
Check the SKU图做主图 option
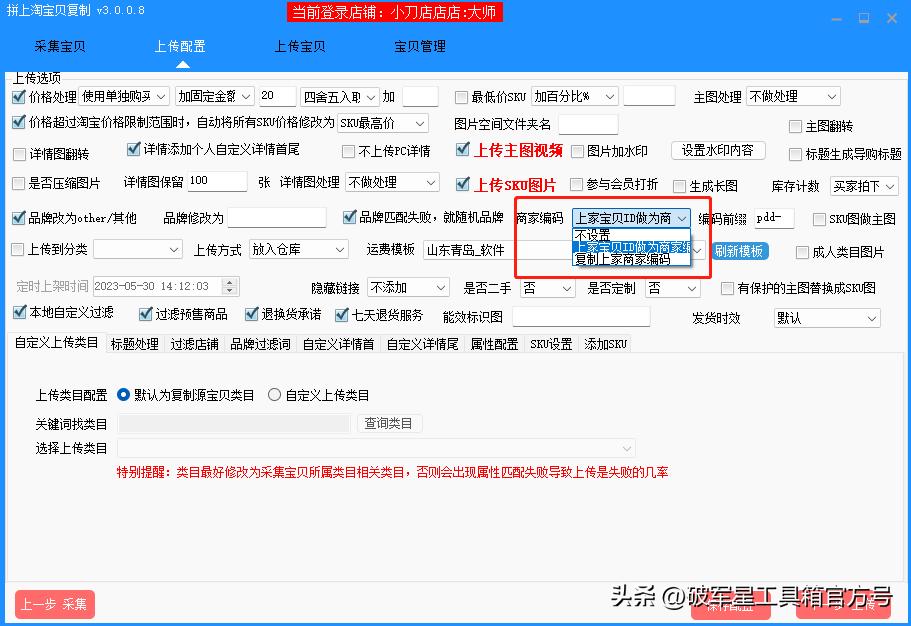820,220
